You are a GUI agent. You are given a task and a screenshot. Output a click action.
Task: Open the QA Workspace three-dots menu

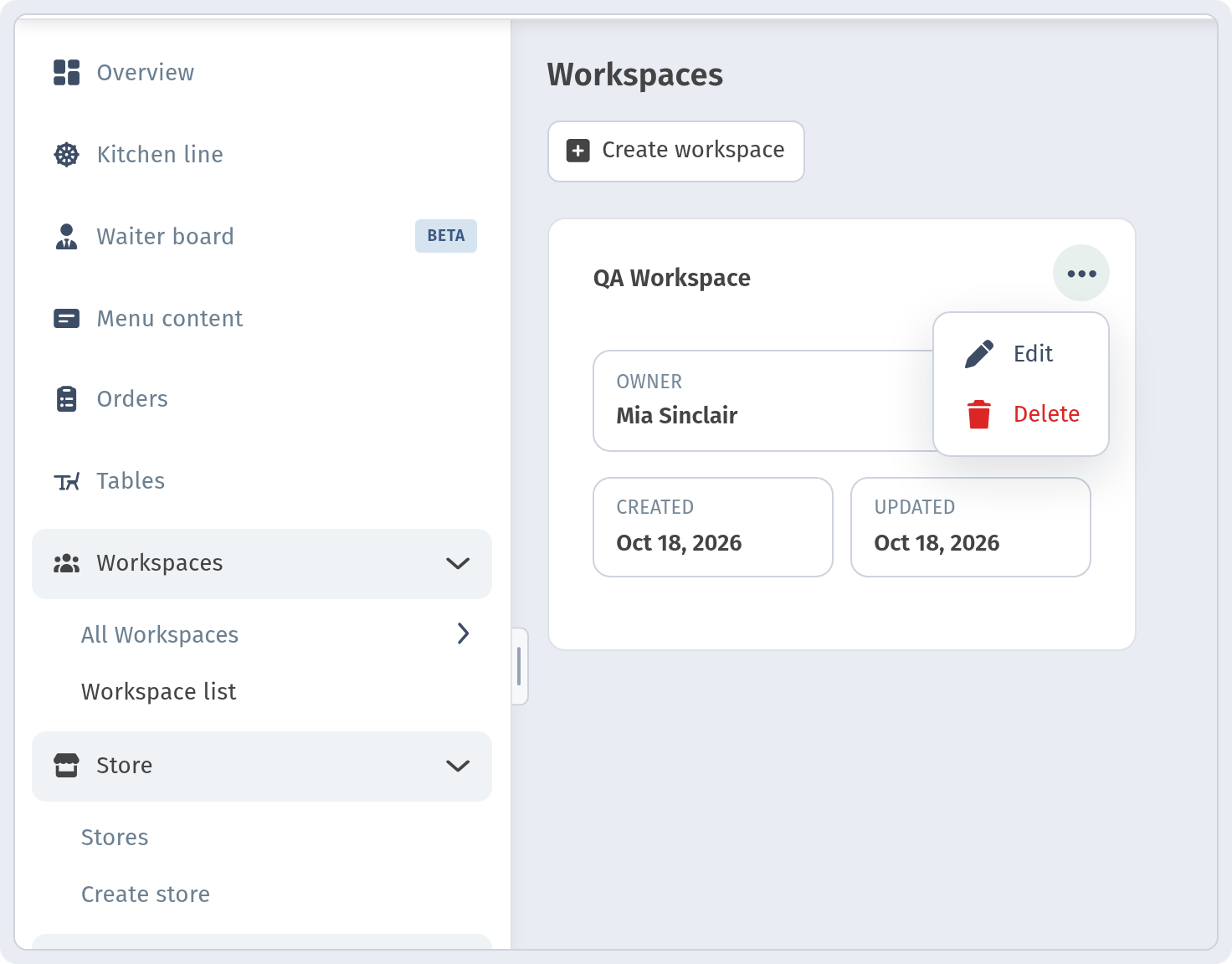pos(1081,274)
